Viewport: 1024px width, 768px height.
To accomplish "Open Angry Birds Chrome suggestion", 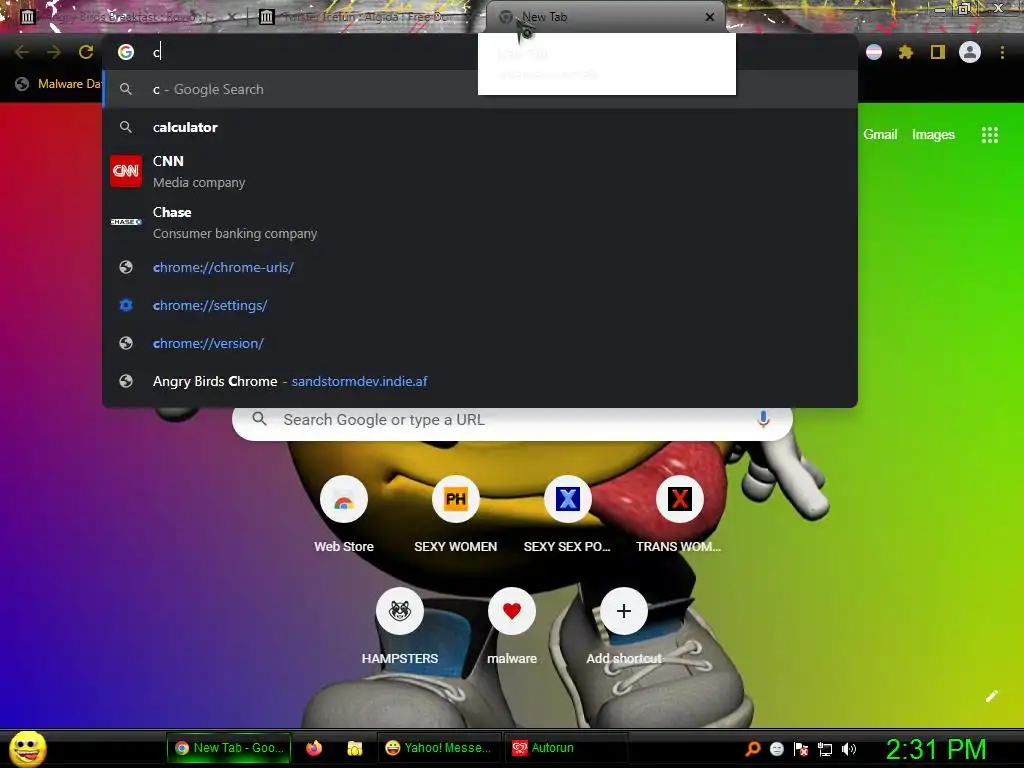I will click(480, 381).
